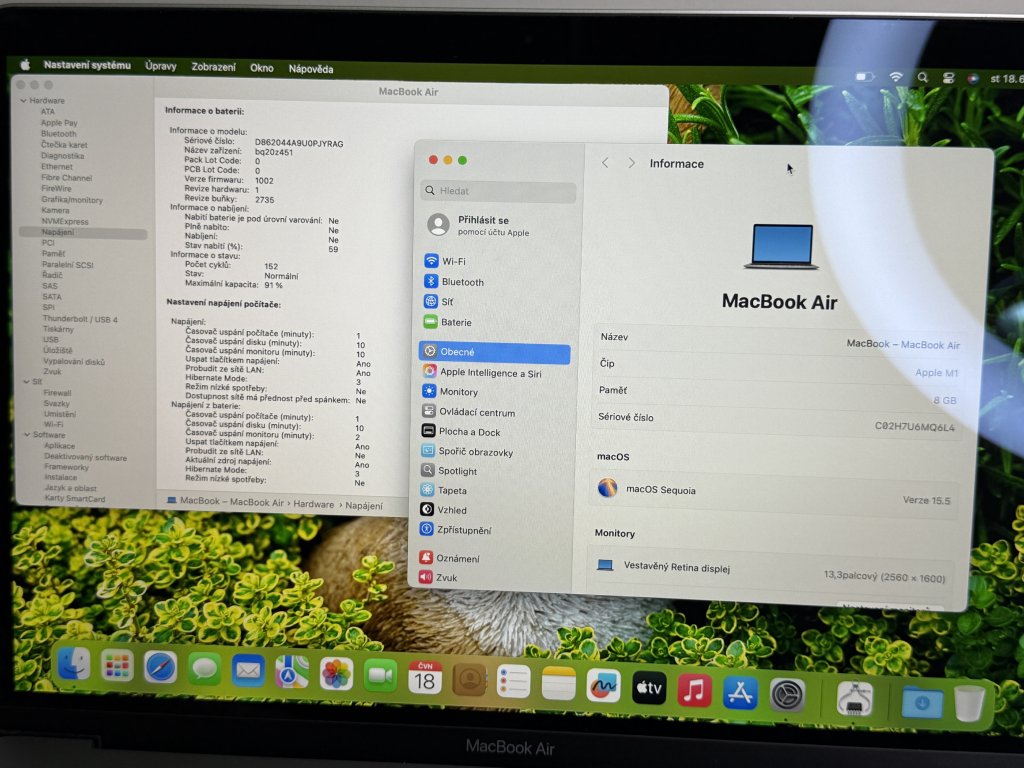
Task: Go forward using the right chevron in Settings
Action: point(631,163)
